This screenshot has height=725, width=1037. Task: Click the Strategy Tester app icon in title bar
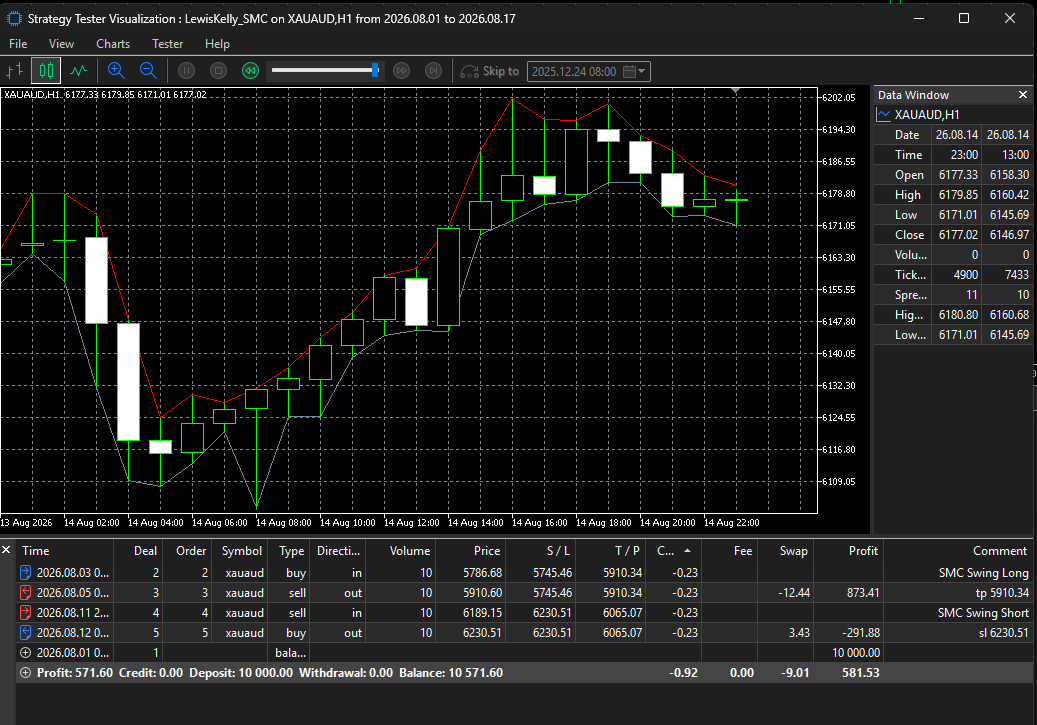click(14, 19)
